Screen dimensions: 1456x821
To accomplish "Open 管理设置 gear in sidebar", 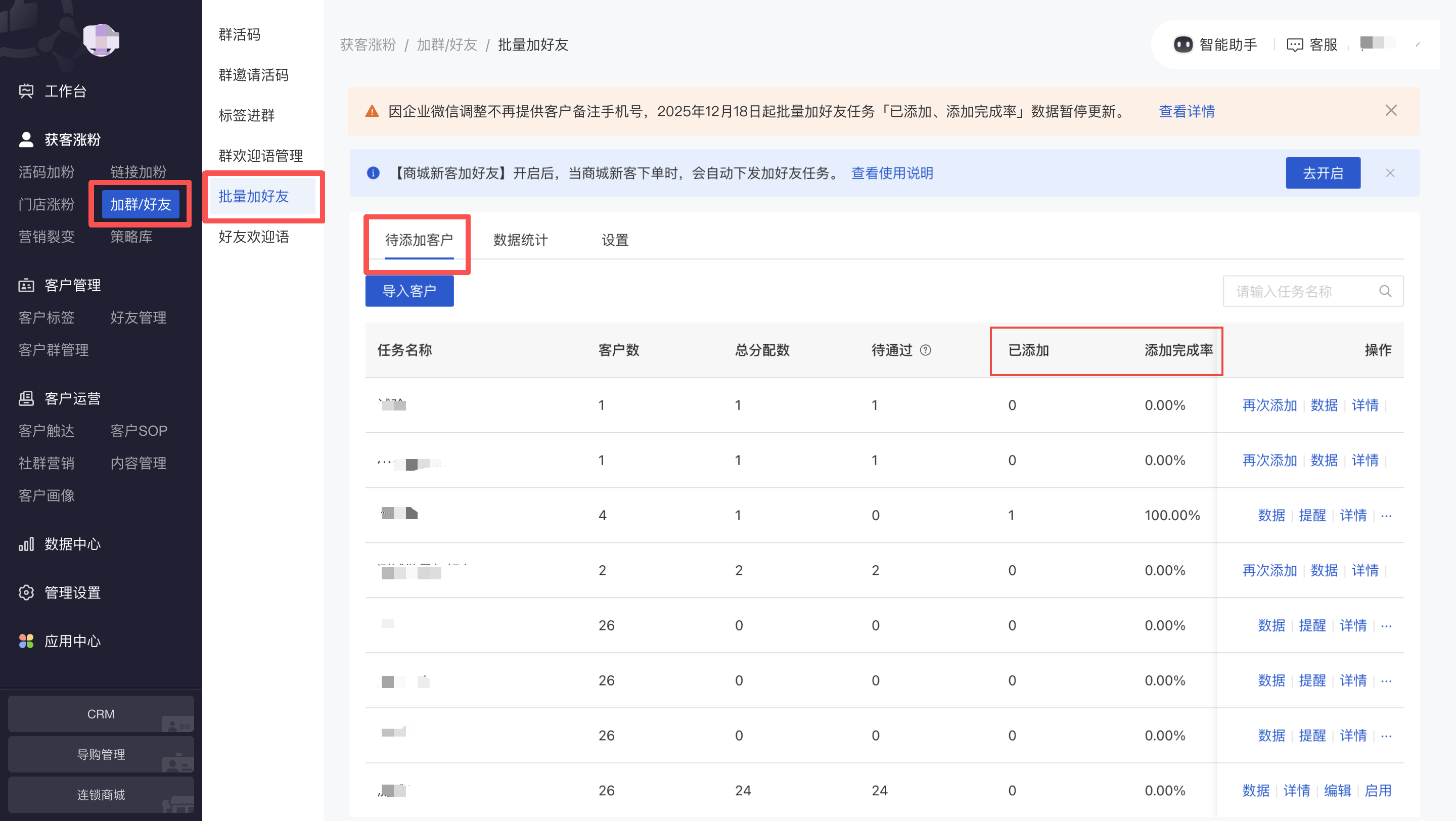I will (x=26, y=592).
